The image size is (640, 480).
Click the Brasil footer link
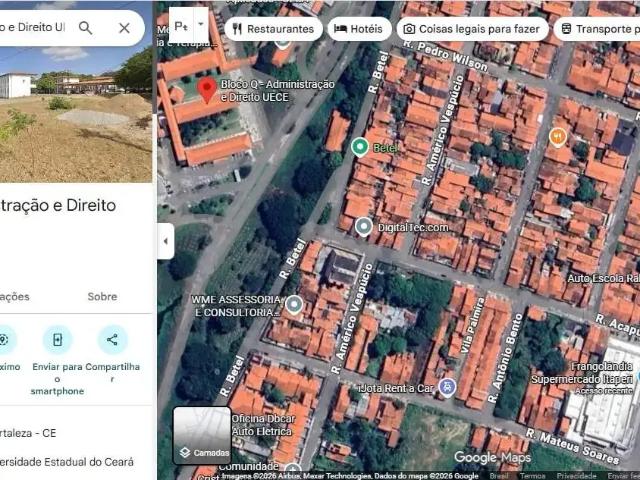coord(499,476)
